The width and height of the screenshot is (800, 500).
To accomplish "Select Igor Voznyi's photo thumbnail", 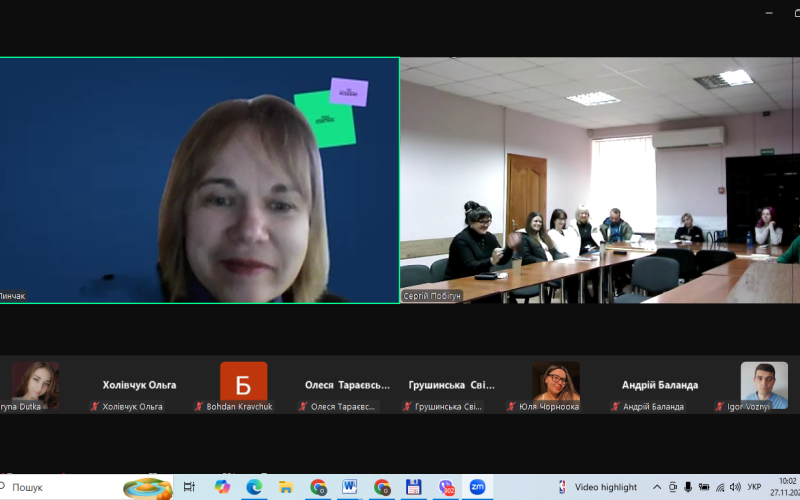I will click(x=764, y=386).
